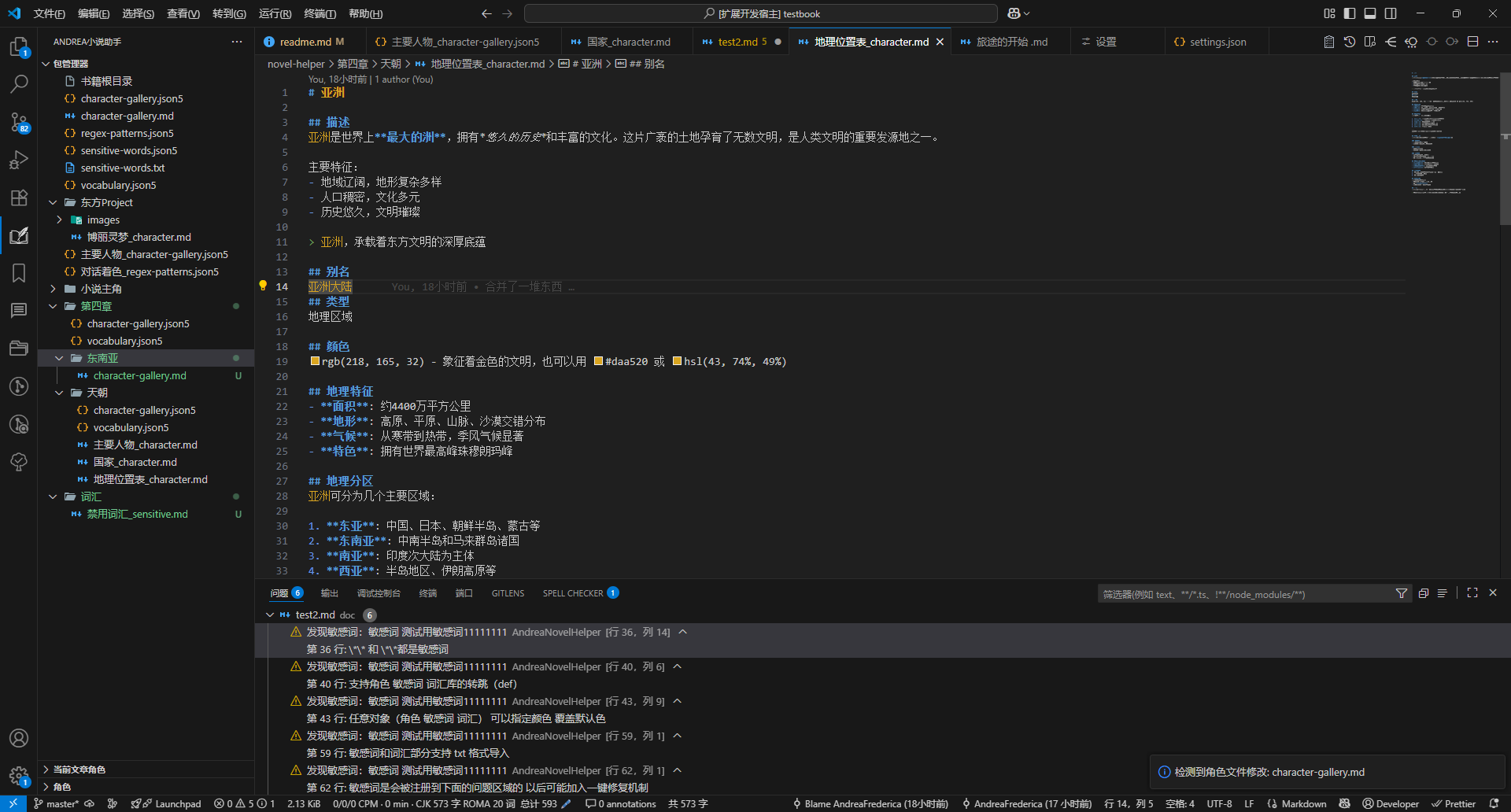The height and width of the screenshot is (812, 1511).
Task: Expand the images folder
Action: [x=59, y=220]
